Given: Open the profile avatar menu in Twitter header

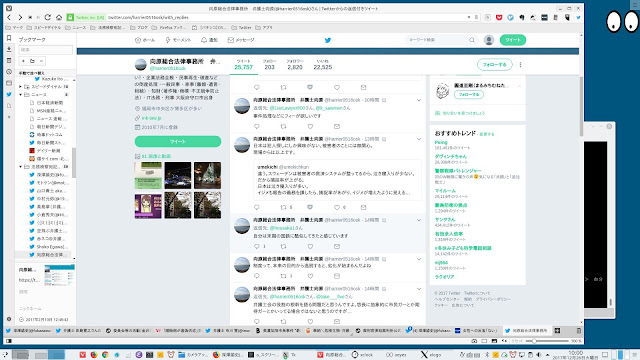Looking at the screenshot, I should point(489,40).
